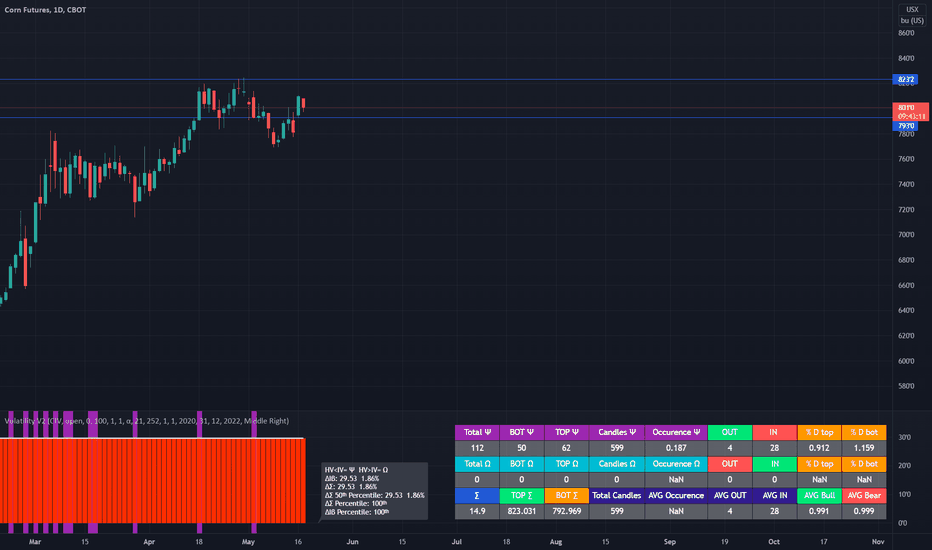Click the blue Σ header cell

[x=477, y=495]
